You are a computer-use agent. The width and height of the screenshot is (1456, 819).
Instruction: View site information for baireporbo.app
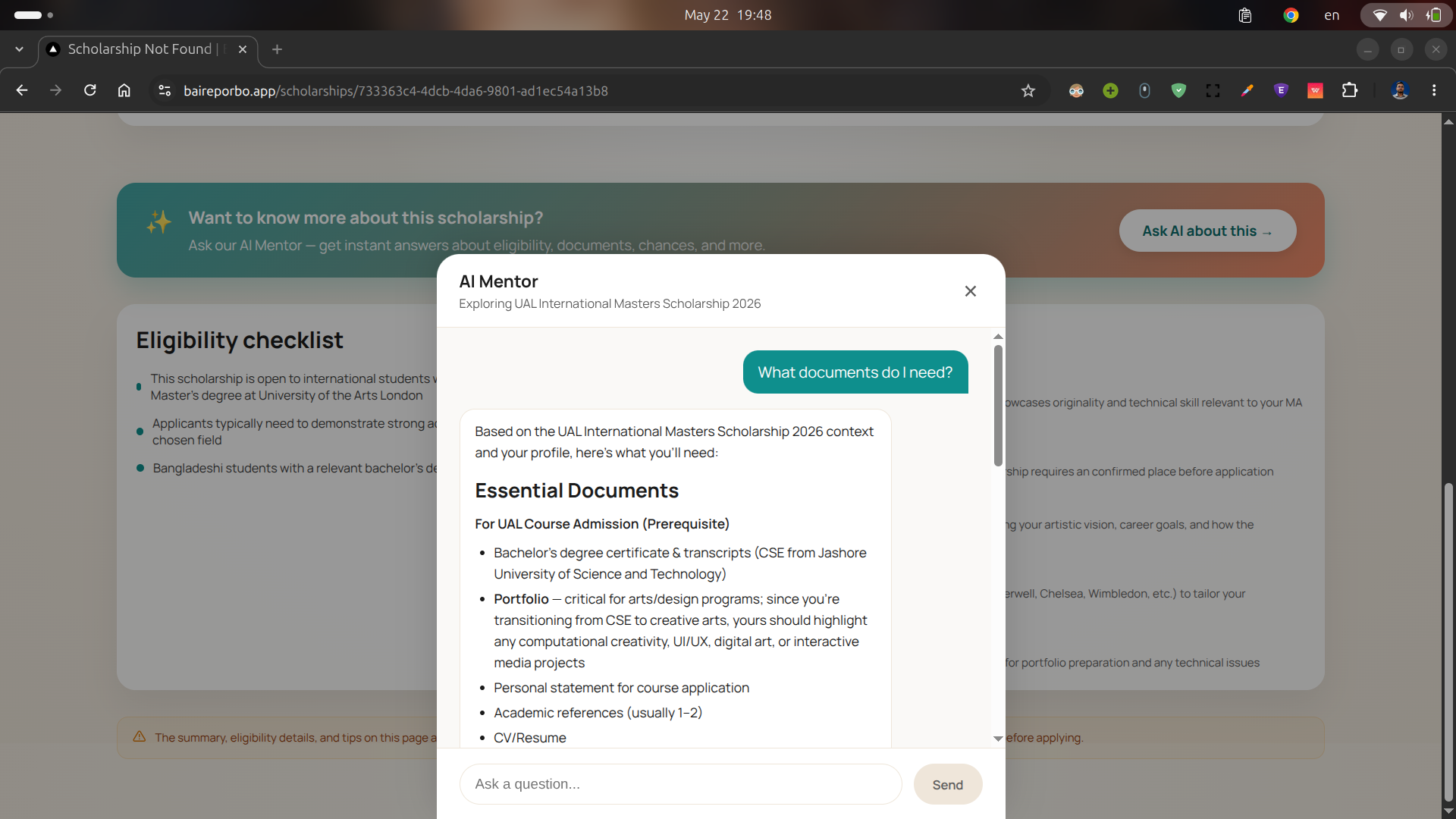164,90
